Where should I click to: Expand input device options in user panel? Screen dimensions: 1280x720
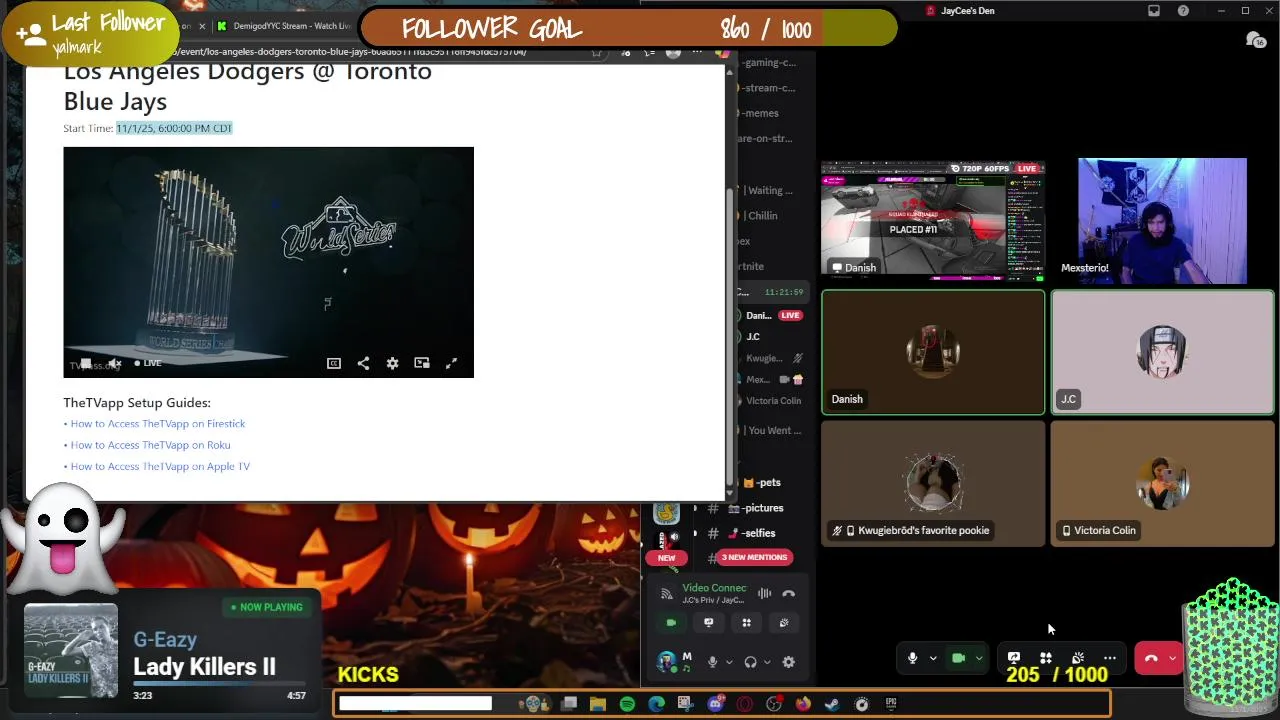click(729, 662)
